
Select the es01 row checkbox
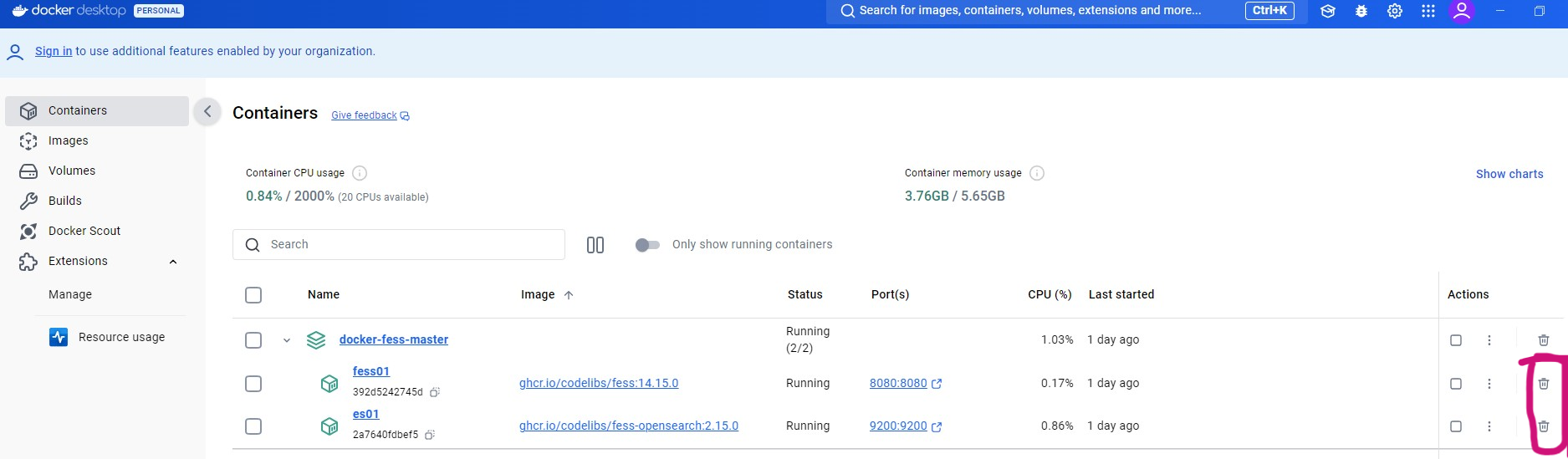(253, 426)
